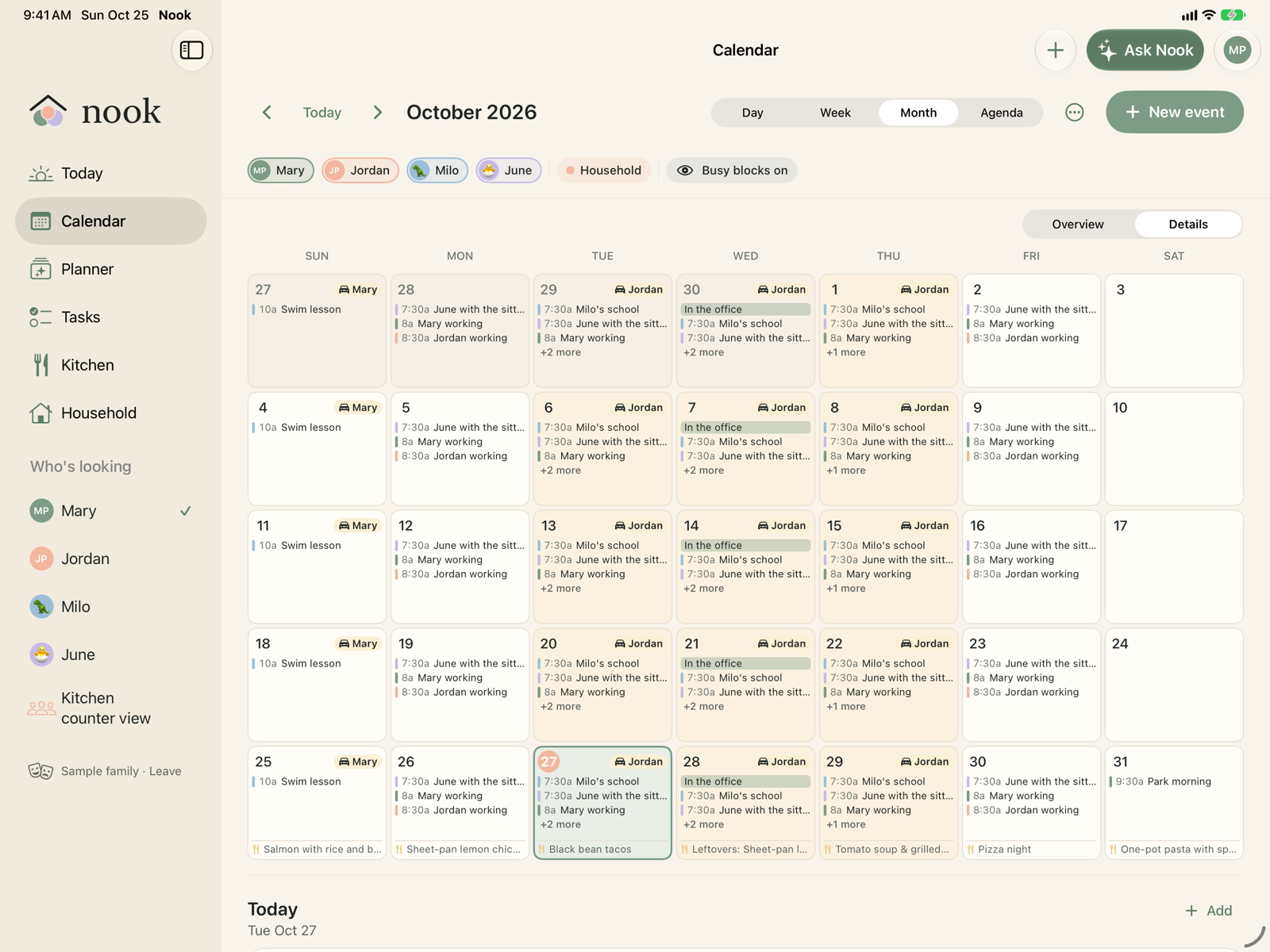Toggle the June calendar filter chip
1270x952 pixels.
[x=509, y=171]
